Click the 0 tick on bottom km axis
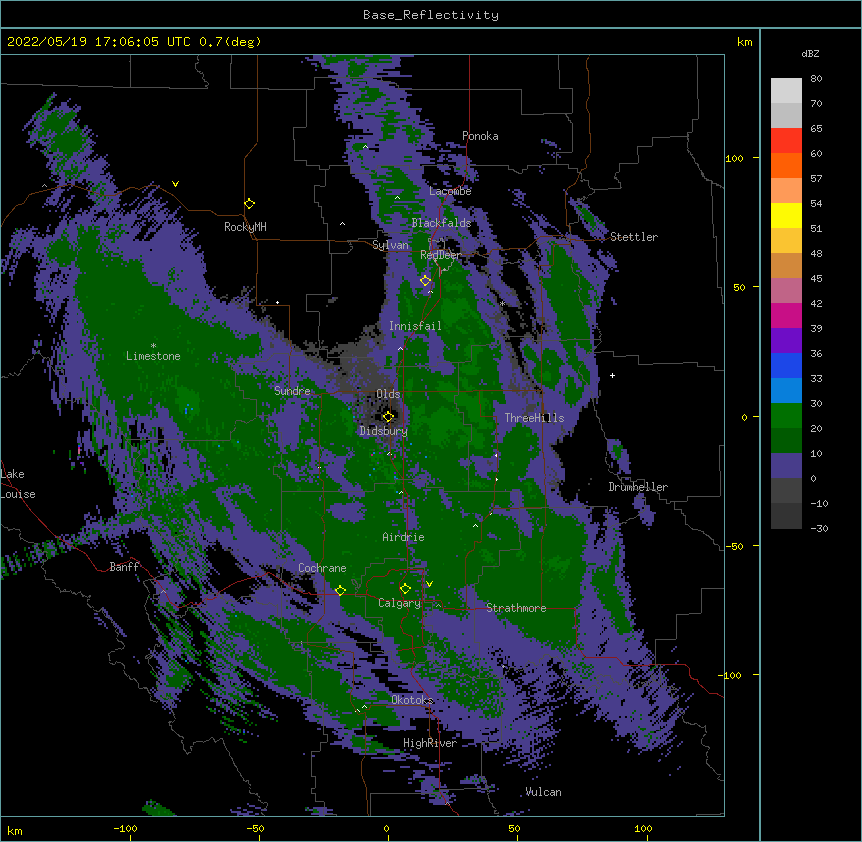Viewport: 862px width, 842px height. click(386, 828)
